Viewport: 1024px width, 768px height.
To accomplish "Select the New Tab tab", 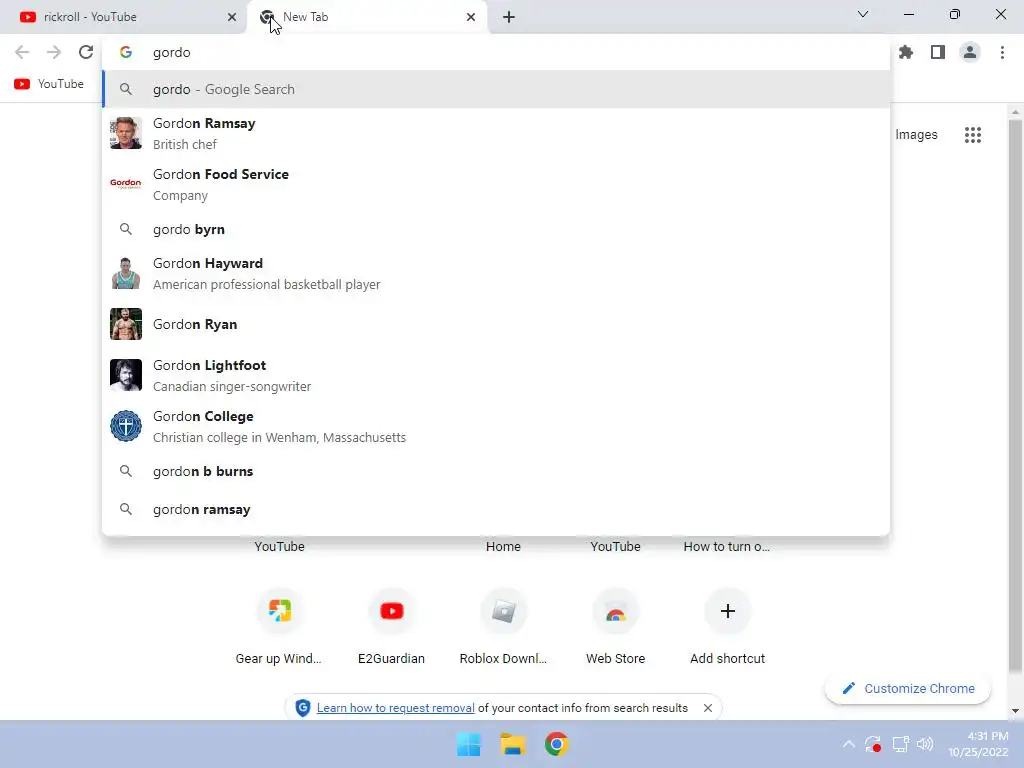I will 366,17.
